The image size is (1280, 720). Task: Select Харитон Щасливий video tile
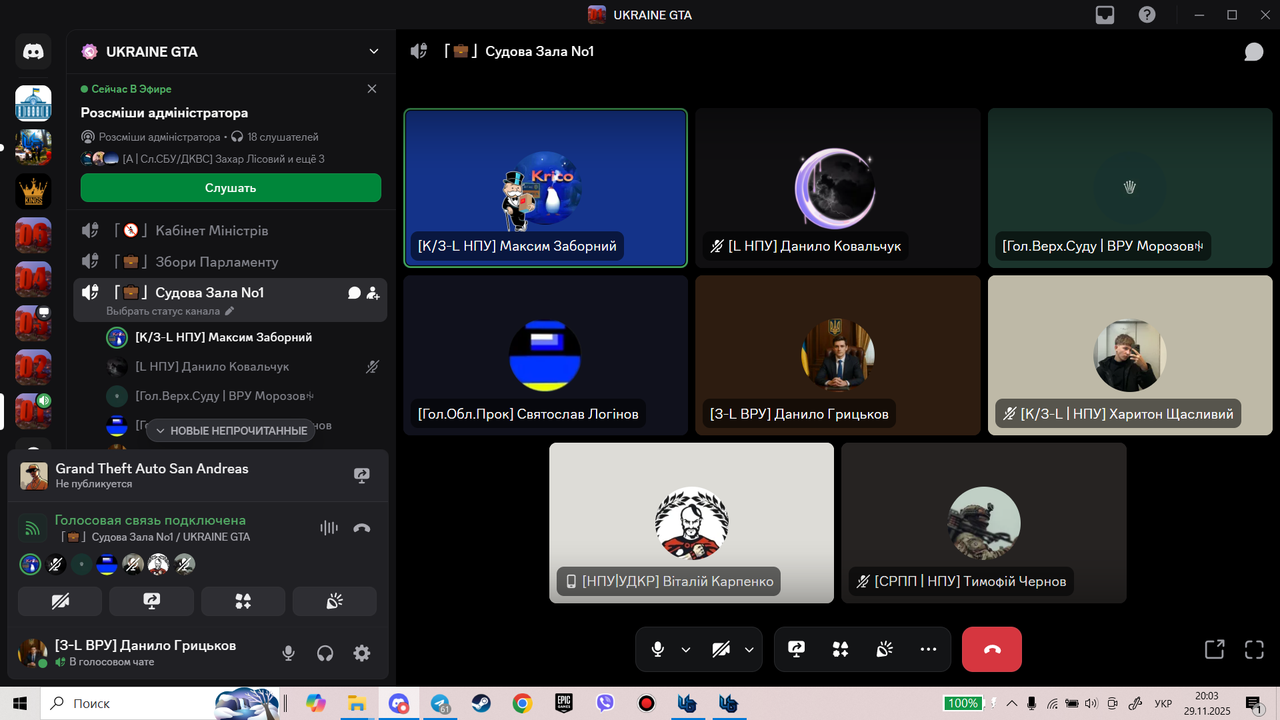(1130, 356)
